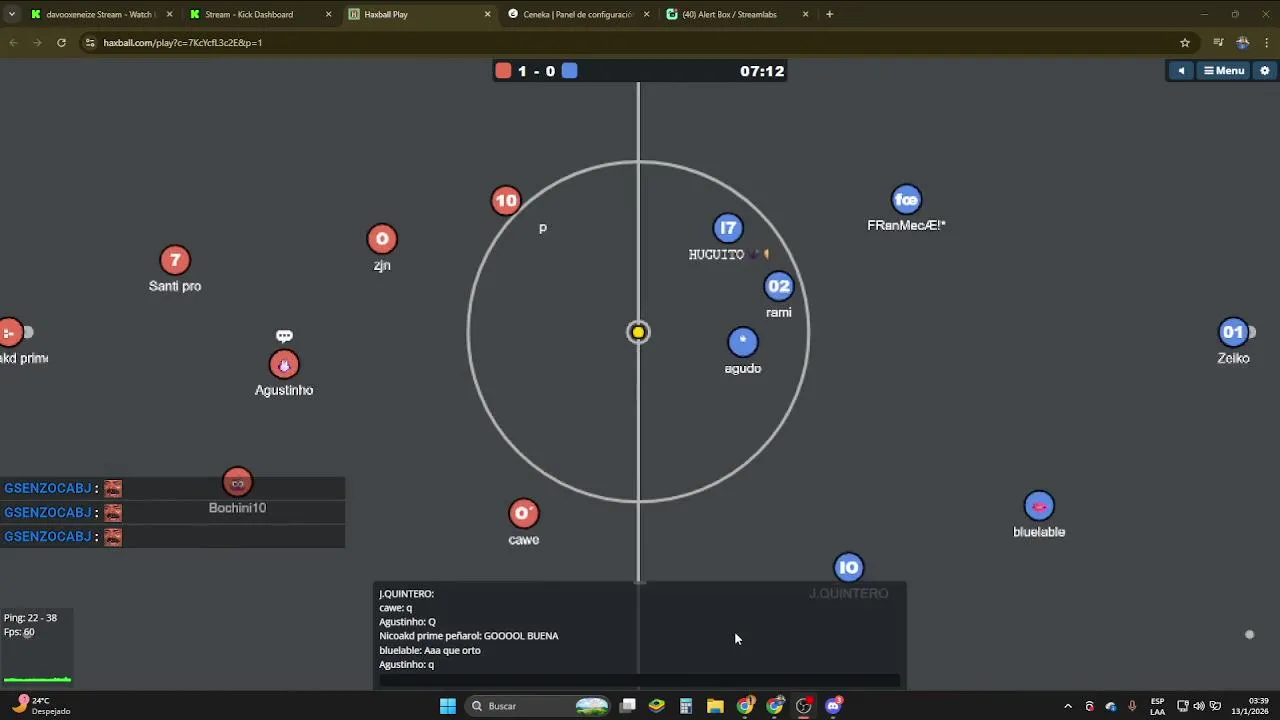Go back in browser history
This screenshot has width=1280, height=720.
13,42
